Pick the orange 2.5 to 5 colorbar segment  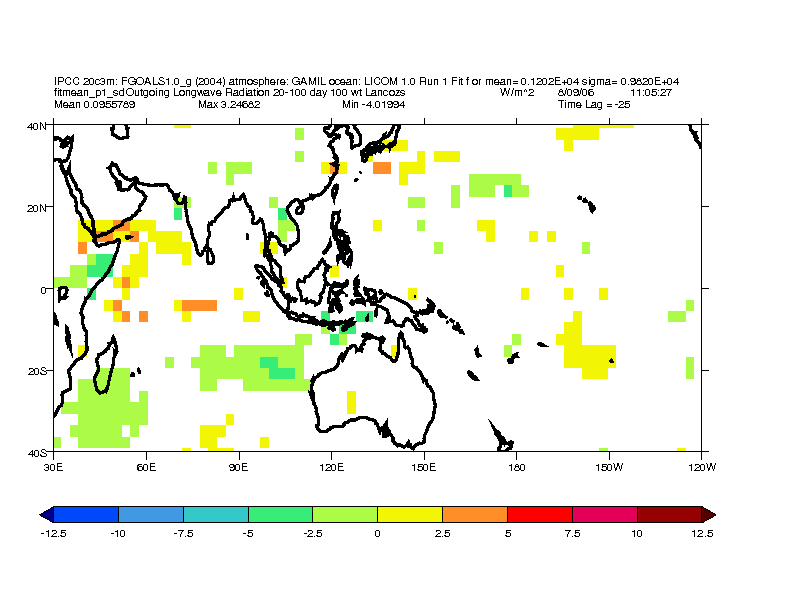[x=475, y=514]
